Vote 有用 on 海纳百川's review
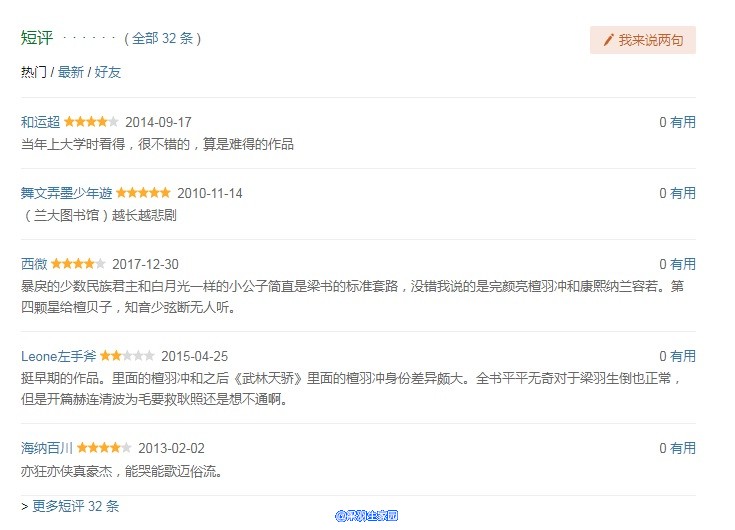This screenshot has height=530, width=735. point(683,448)
